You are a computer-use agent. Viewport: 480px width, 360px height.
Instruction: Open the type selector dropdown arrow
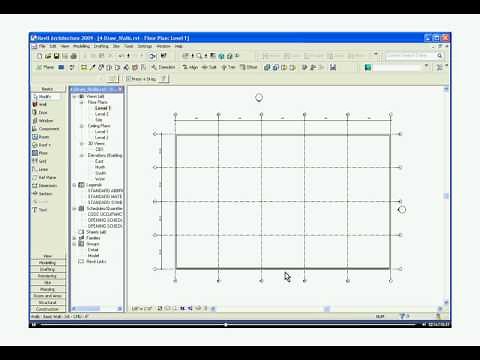tap(426, 67)
